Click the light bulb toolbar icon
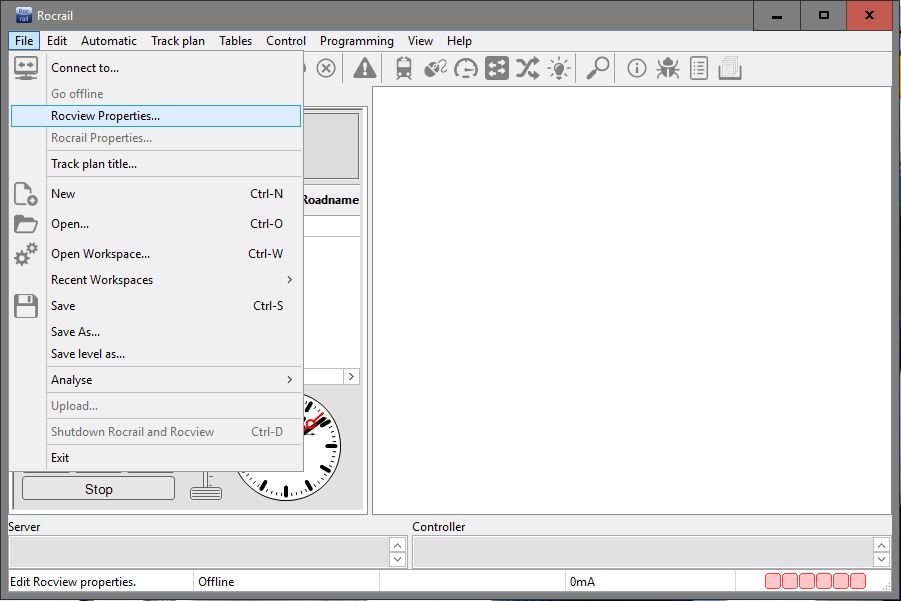901x601 pixels. [x=559, y=68]
